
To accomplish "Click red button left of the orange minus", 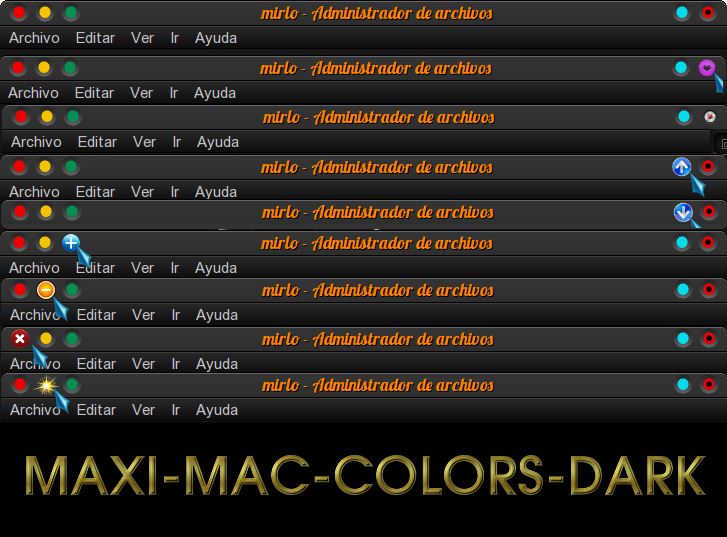I will 20,290.
